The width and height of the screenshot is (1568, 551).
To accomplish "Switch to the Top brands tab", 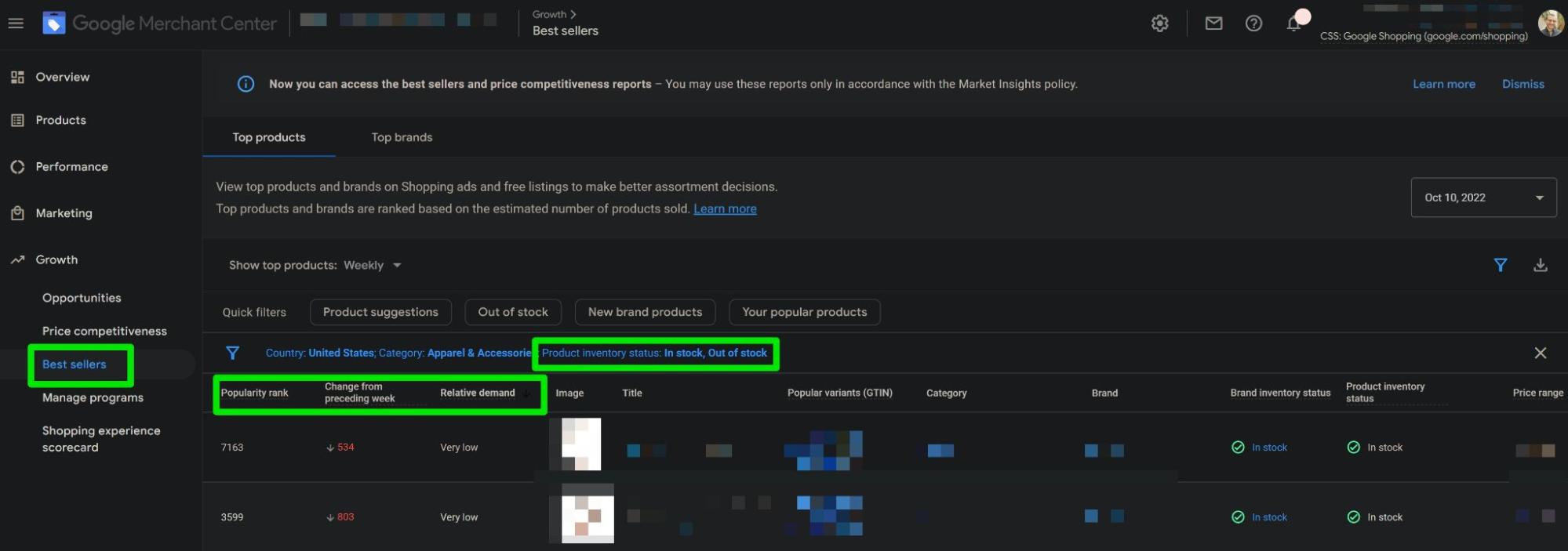I will pos(402,137).
